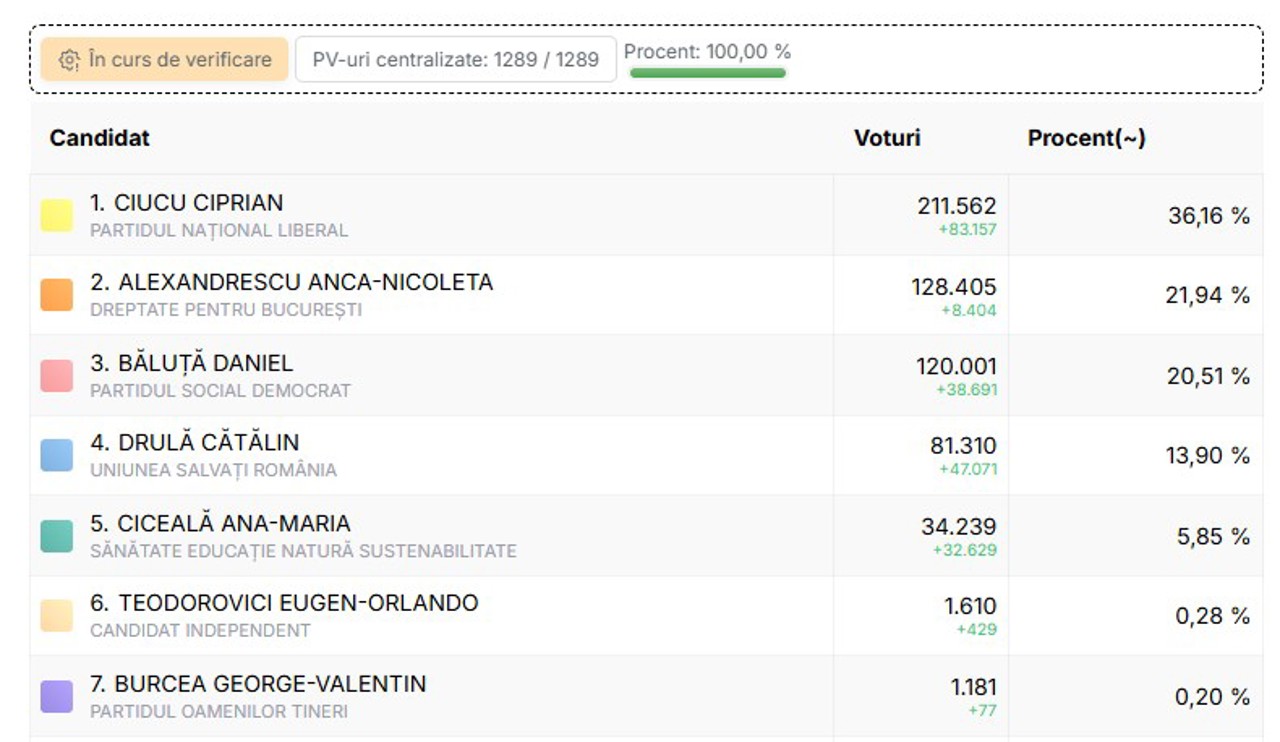The image size is (1280, 742).
Task: Select orange swatch of Alexandrescu Anca-Nicoleta
Action: (x=57, y=295)
